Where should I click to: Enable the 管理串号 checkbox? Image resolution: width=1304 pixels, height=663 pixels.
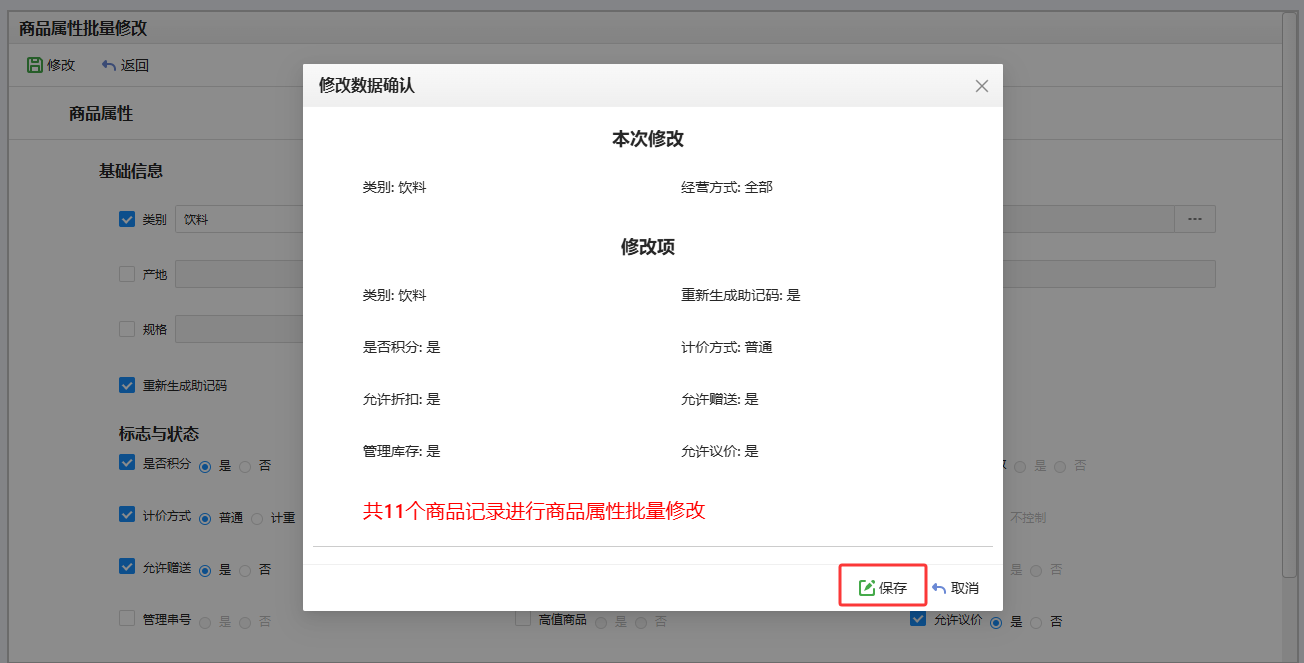pyautogui.click(x=127, y=618)
